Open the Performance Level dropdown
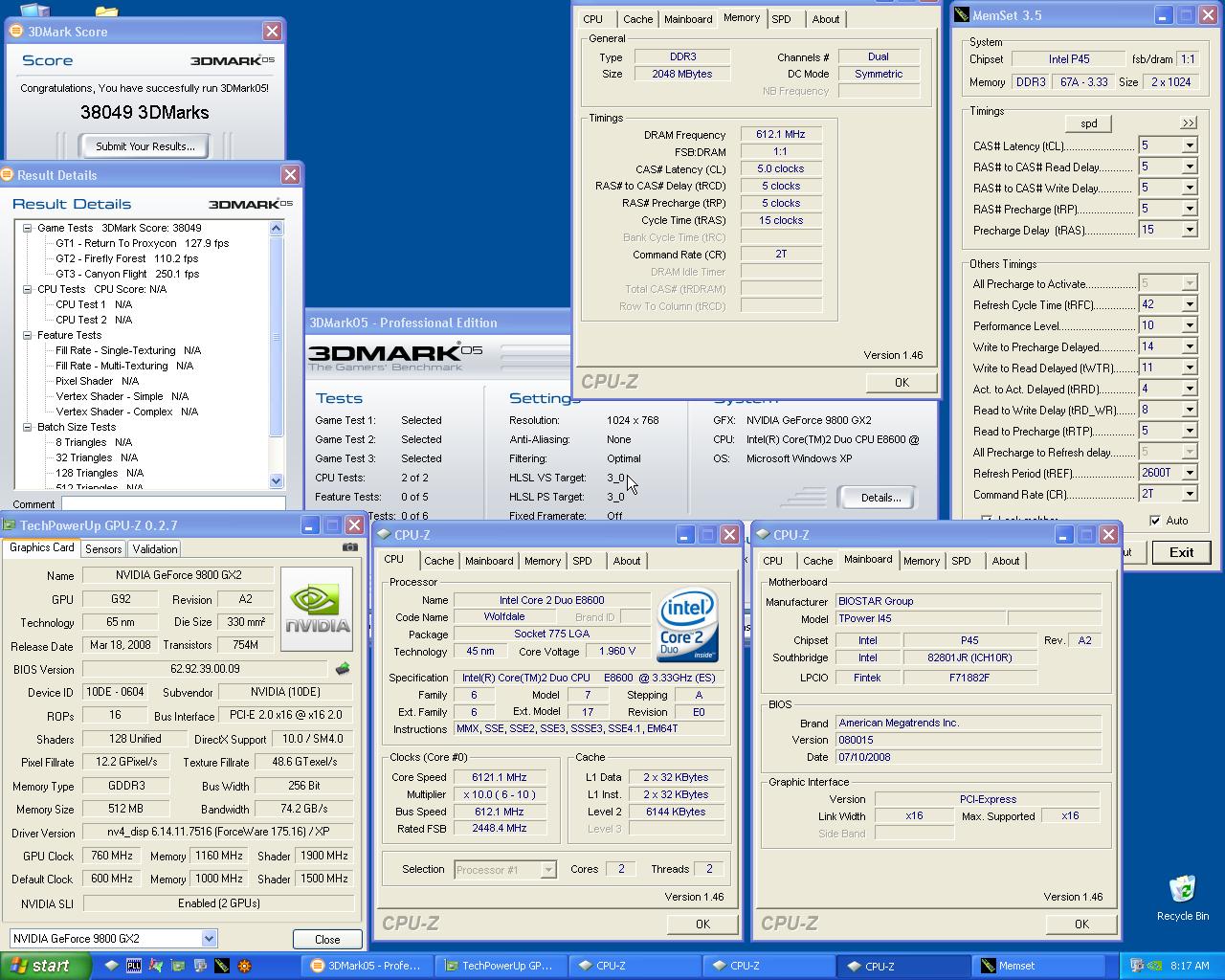1225x980 pixels. coord(1189,325)
